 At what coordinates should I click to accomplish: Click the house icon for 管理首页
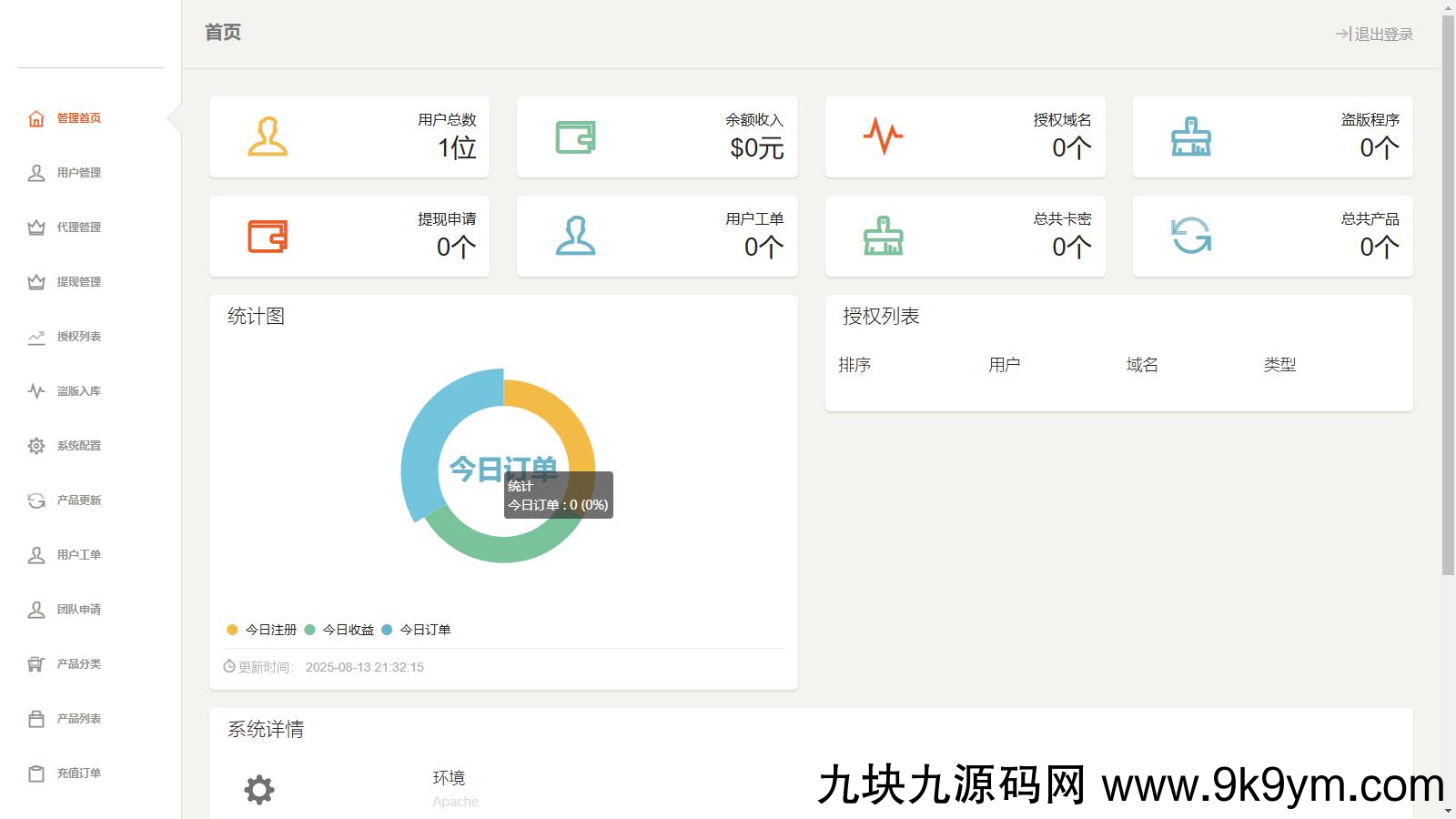[x=36, y=118]
